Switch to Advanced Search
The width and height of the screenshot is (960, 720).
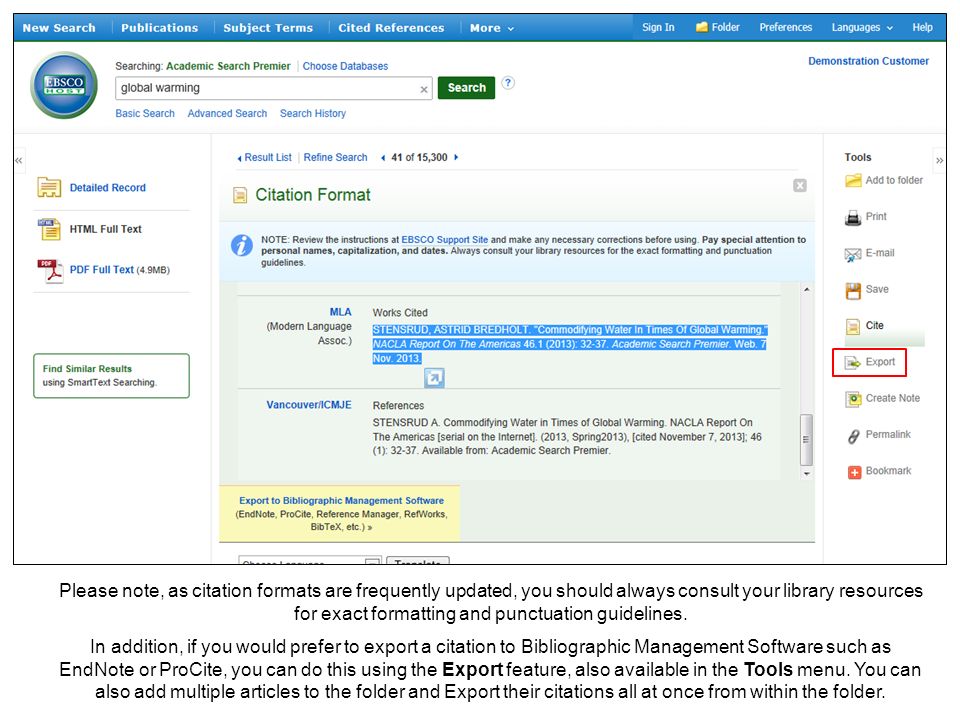tap(227, 113)
